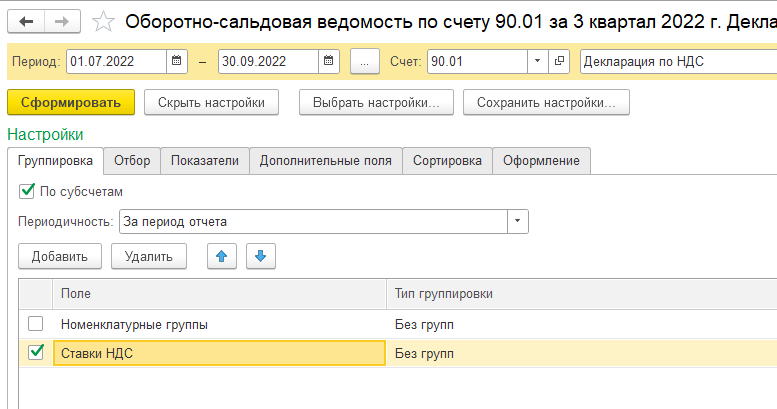Disable the Ставки НДС checkbox
The width and height of the screenshot is (777, 409).
[36, 352]
